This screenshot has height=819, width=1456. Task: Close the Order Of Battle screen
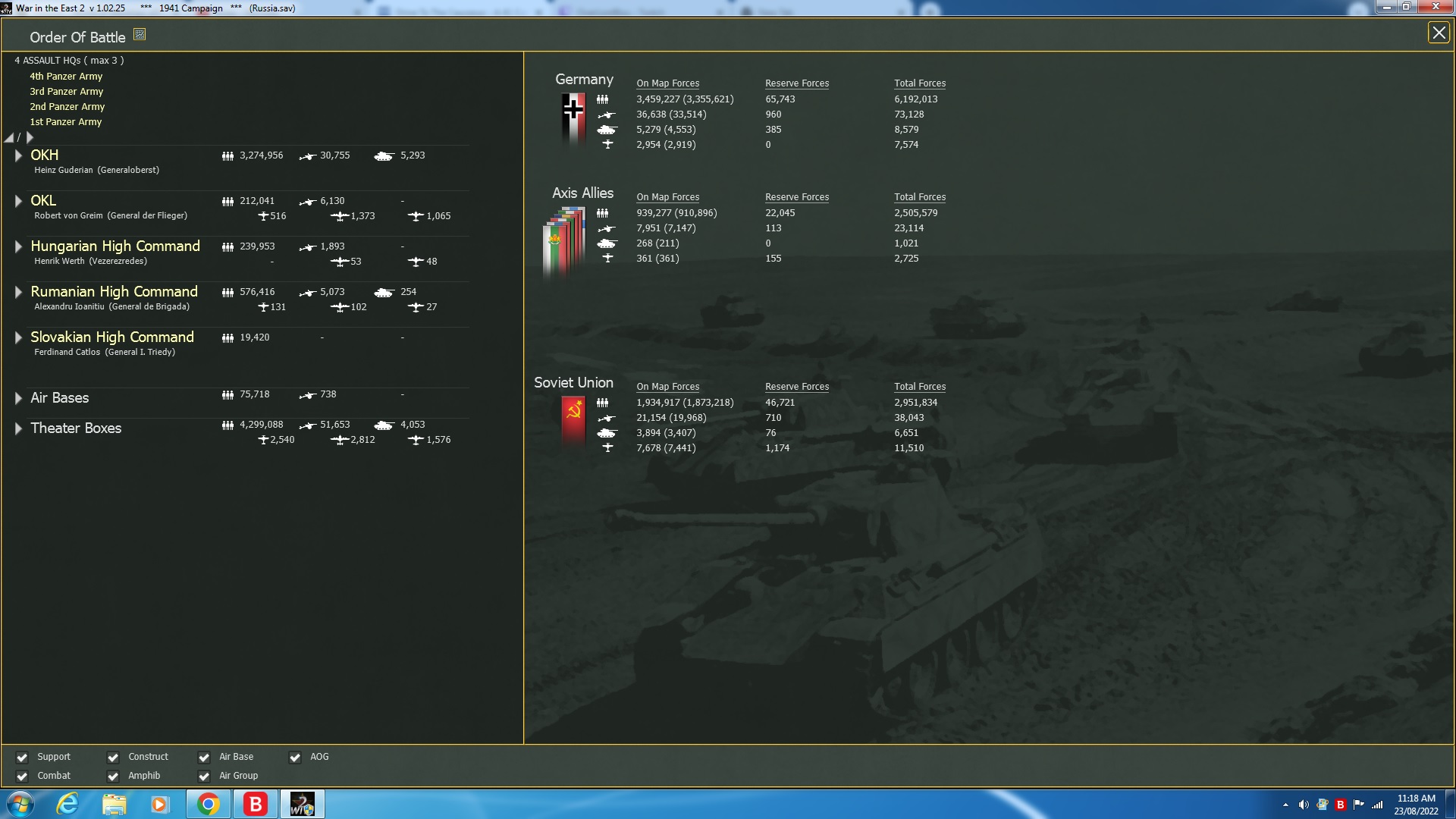point(1438,33)
